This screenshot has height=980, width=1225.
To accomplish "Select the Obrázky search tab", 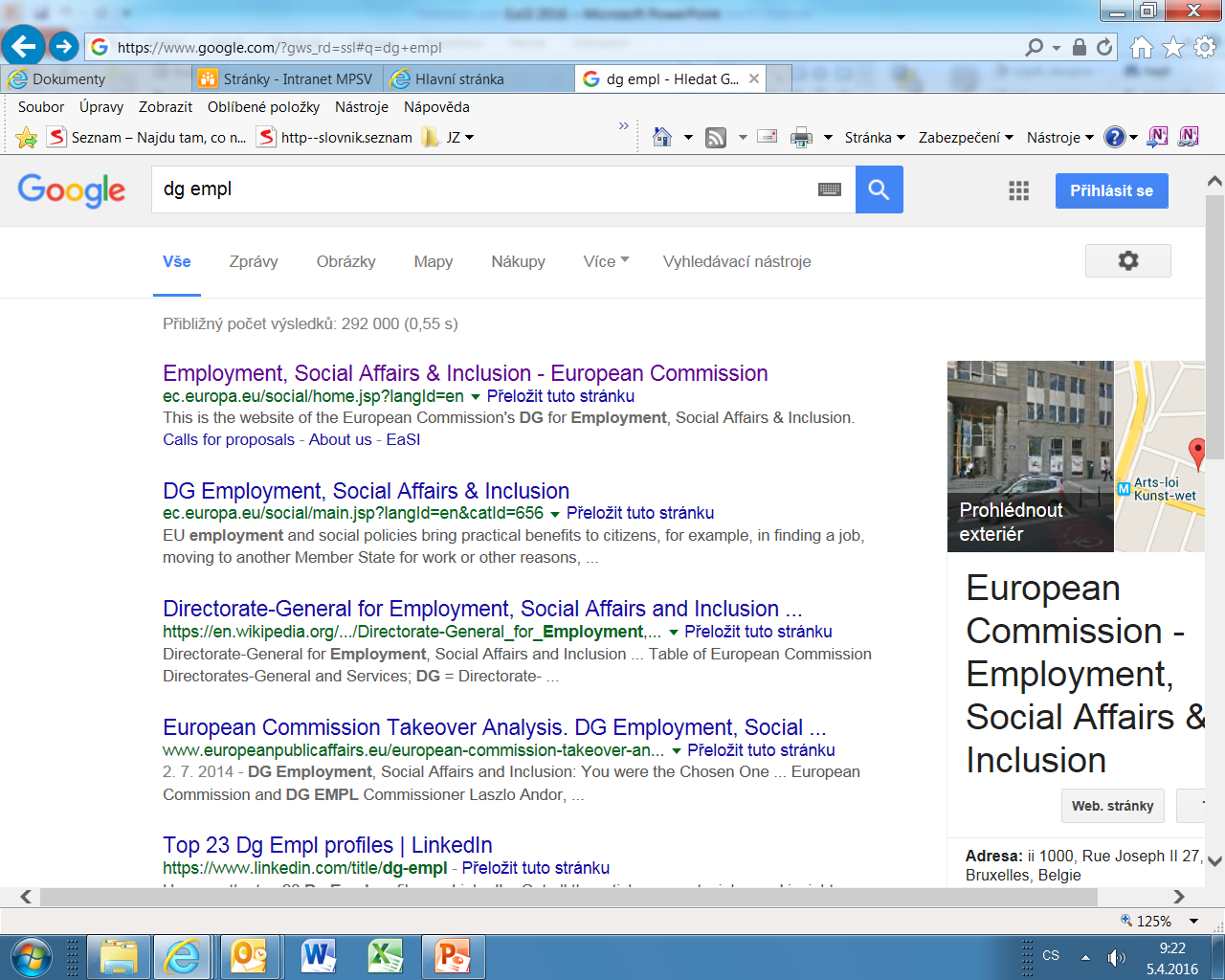I will click(x=346, y=261).
